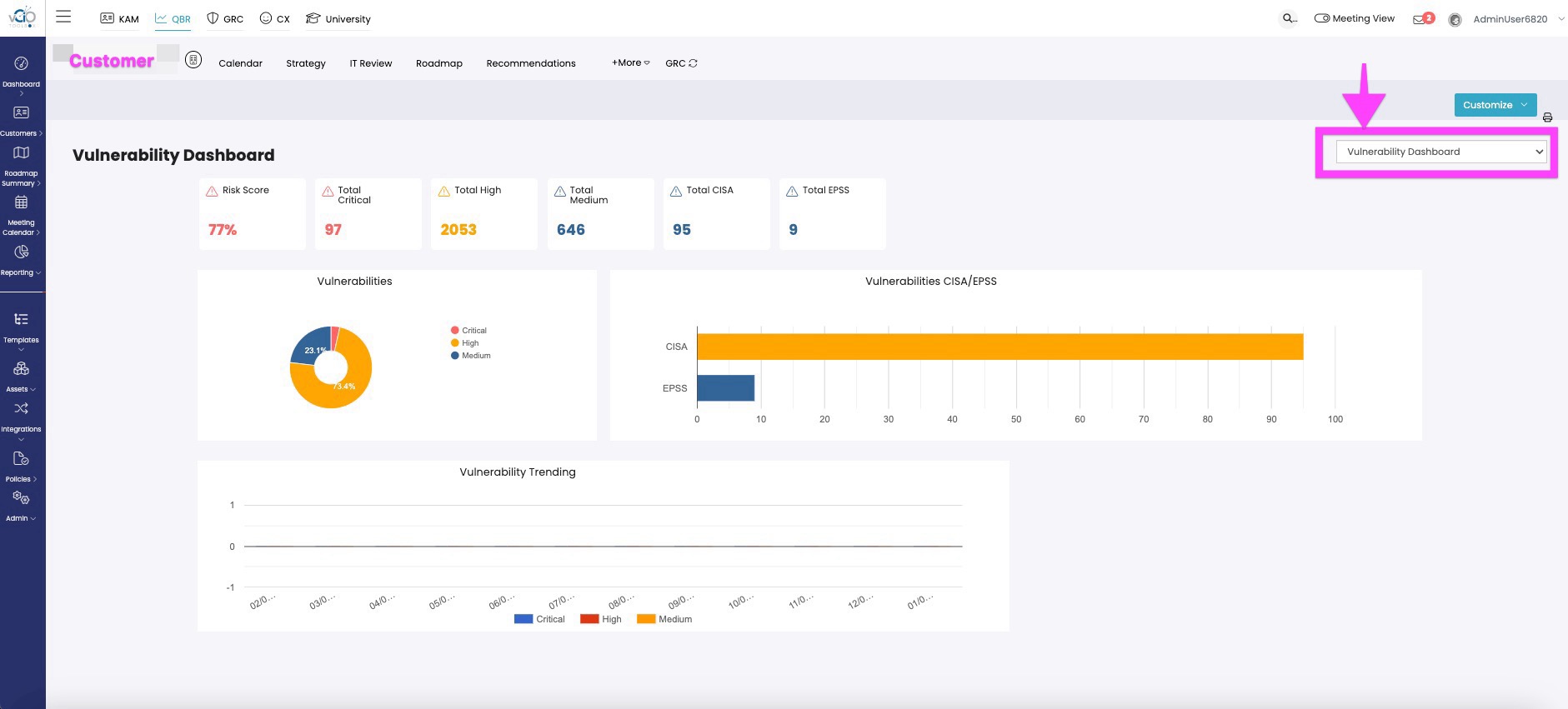Click the blue EPSS bar
The width and height of the screenshot is (1568, 709).
click(725, 388)
